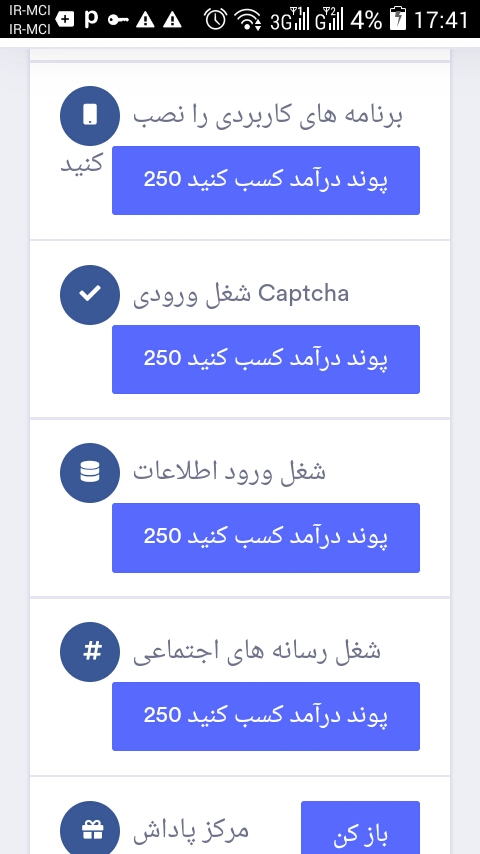Open the rewards center with باز کن button
The width and height of the screenshot is (480, 854).
tap(360, 828)
